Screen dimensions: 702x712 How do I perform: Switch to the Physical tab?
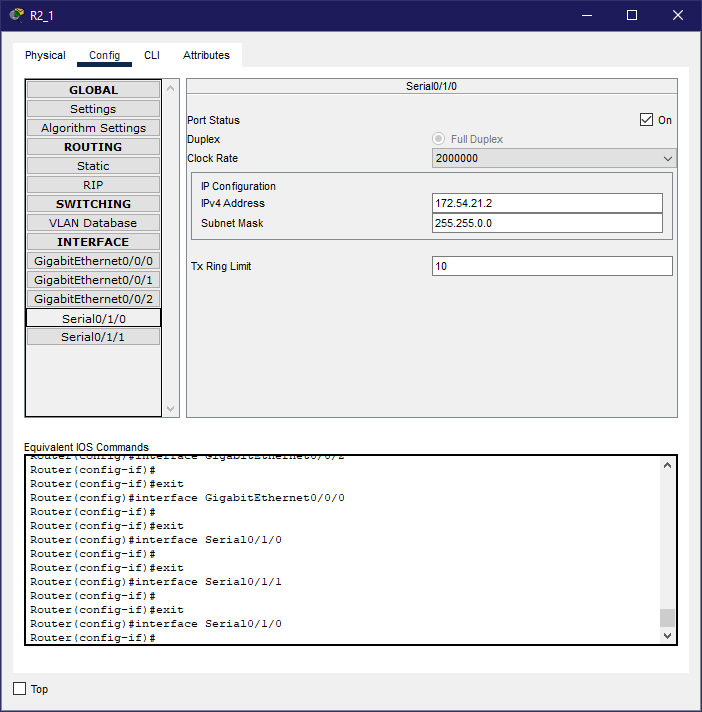45,55
